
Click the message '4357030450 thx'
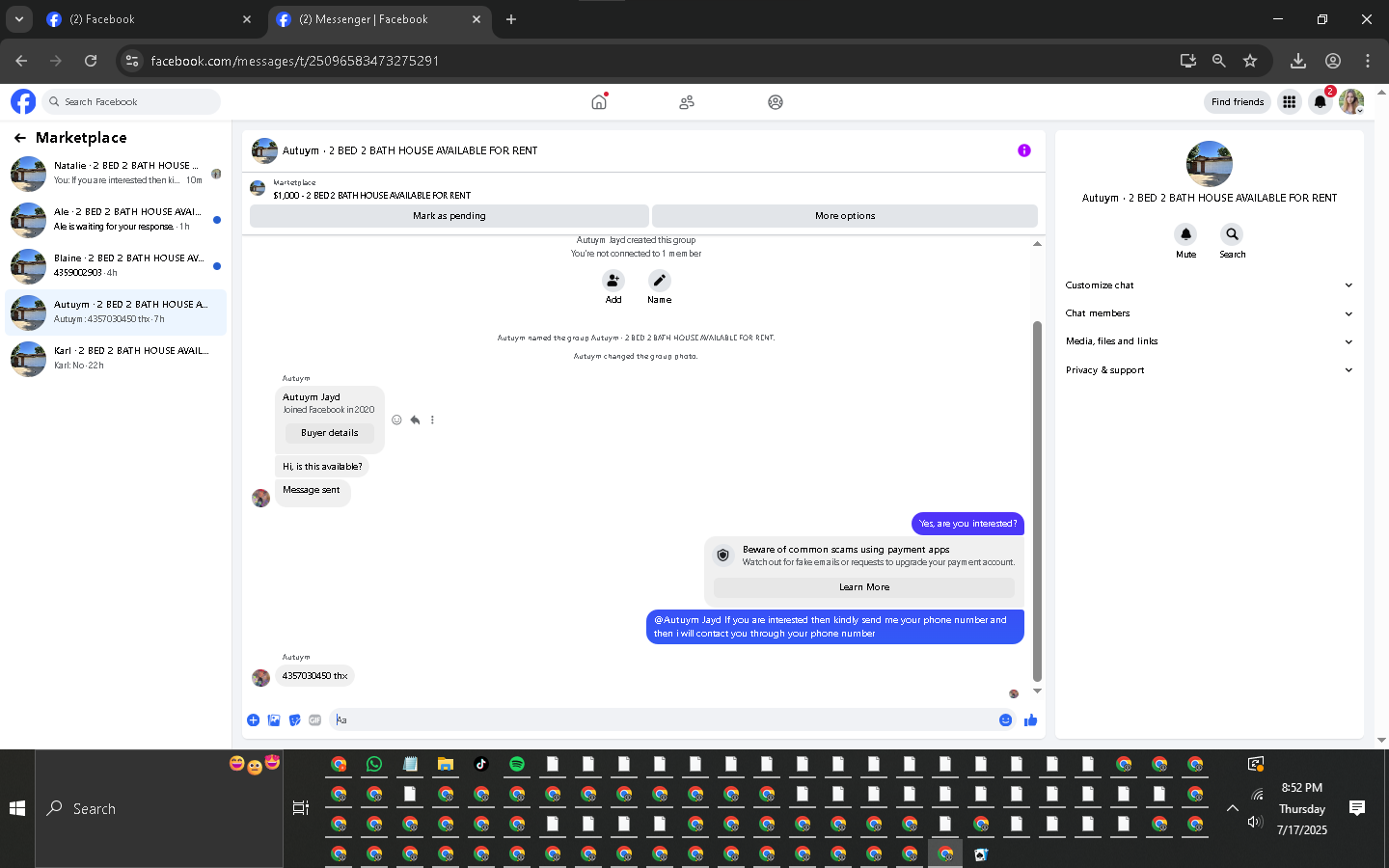click(314, 676)
